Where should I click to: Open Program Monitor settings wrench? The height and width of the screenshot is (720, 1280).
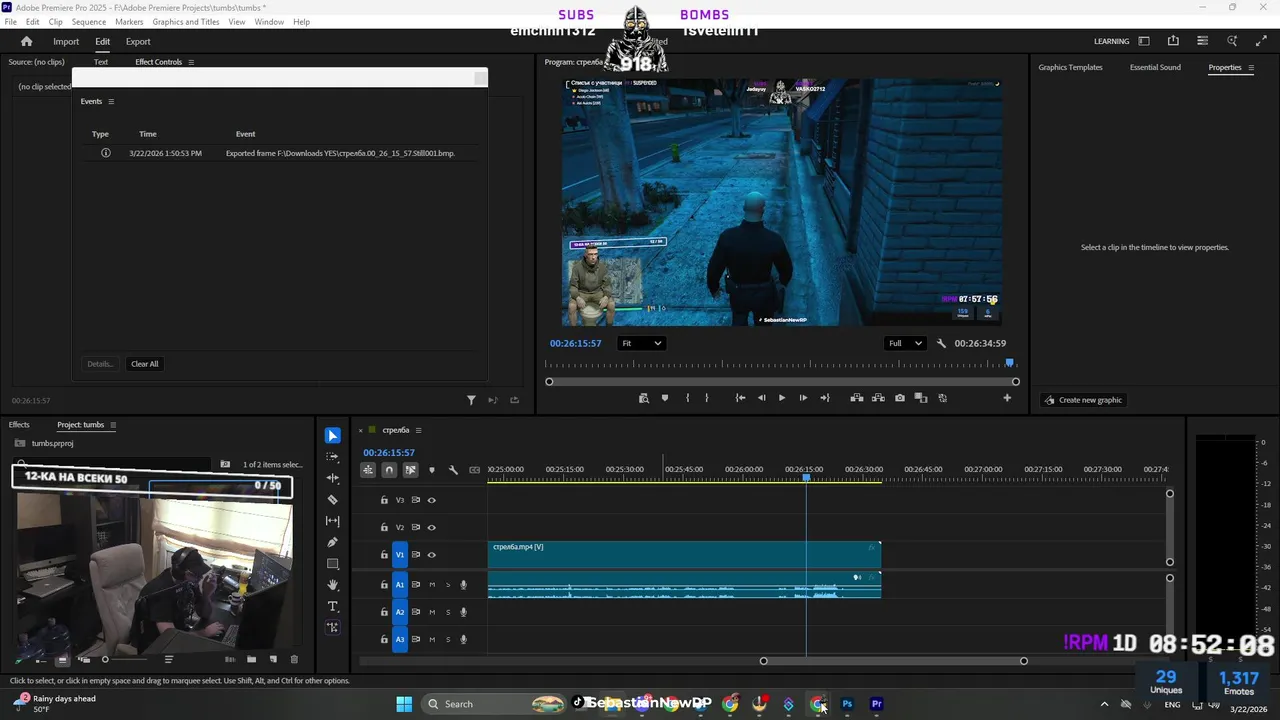(x=941, y=343)
